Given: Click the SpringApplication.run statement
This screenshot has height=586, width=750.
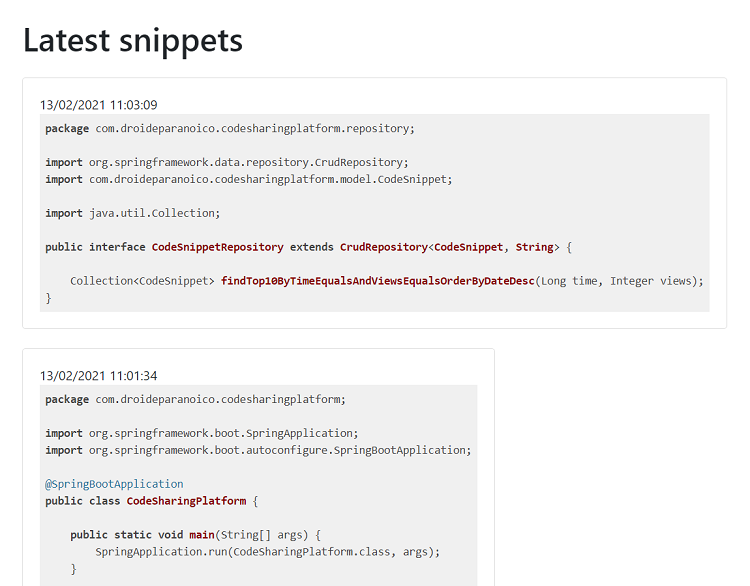Looking at the screenshot, I should tap(267, 552).
